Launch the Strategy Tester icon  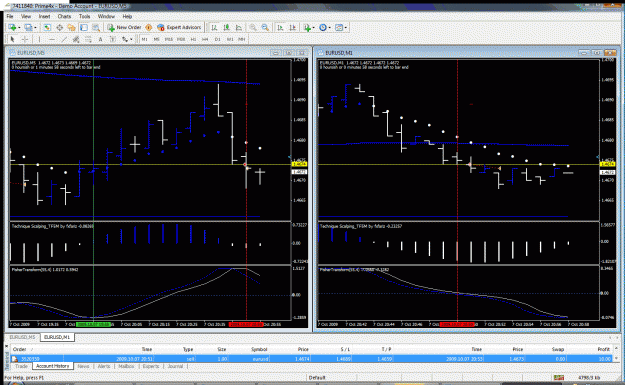pos(96,28)
